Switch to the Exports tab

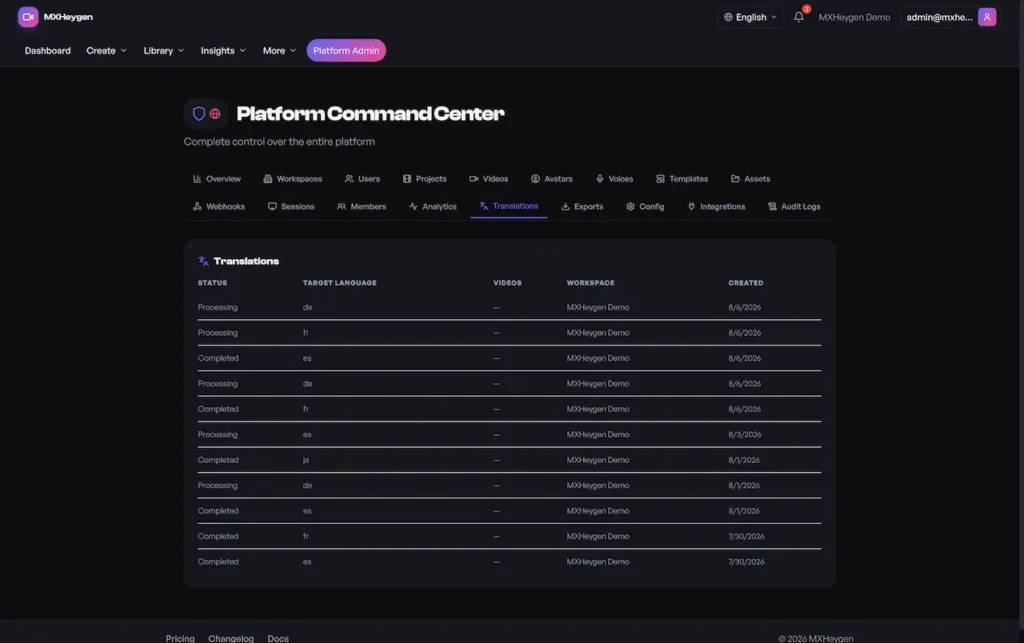[583, 206]
